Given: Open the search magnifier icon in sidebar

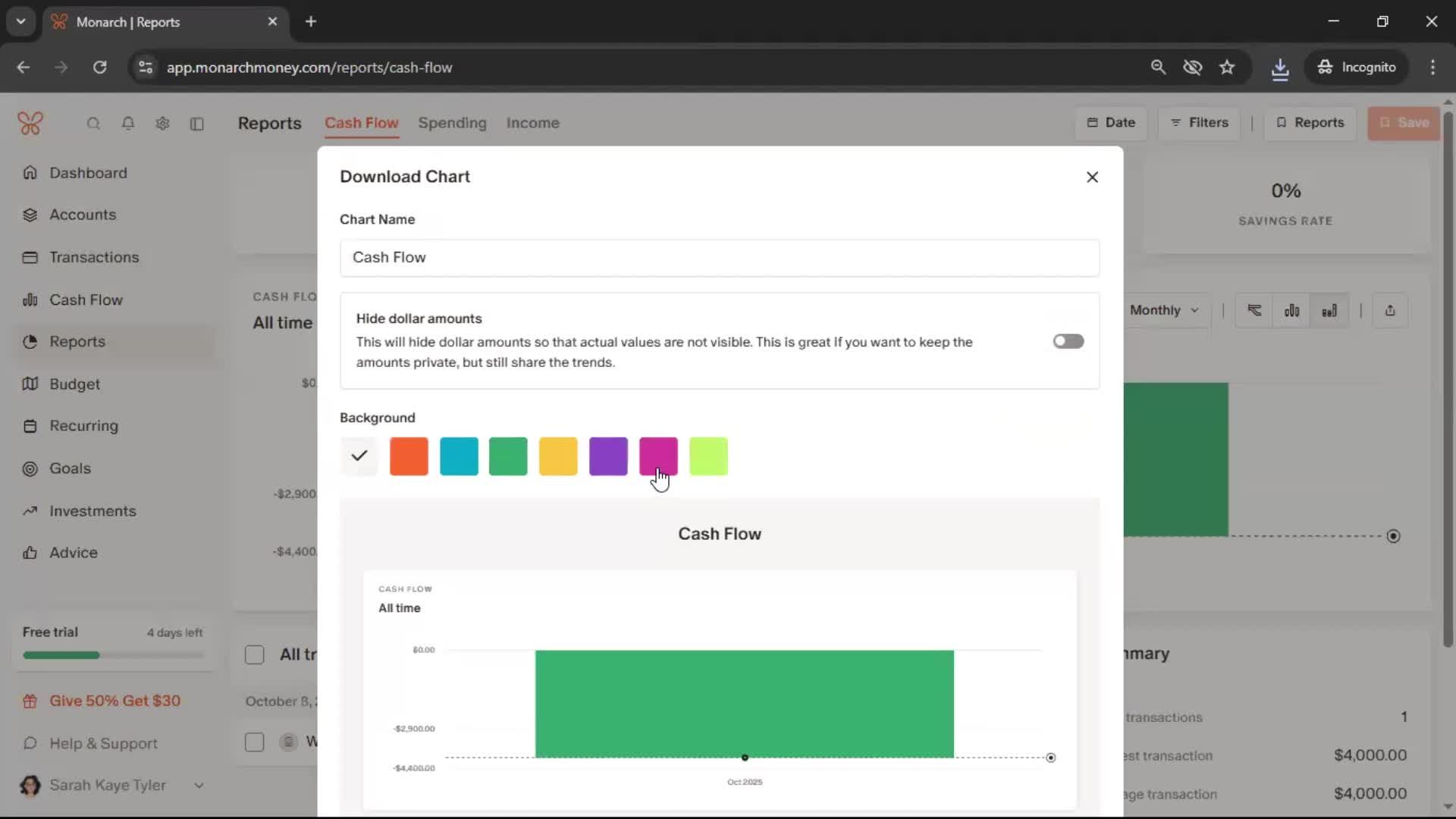Looking at the screenshot, I should pyautogui.click(x=93, y=124).
